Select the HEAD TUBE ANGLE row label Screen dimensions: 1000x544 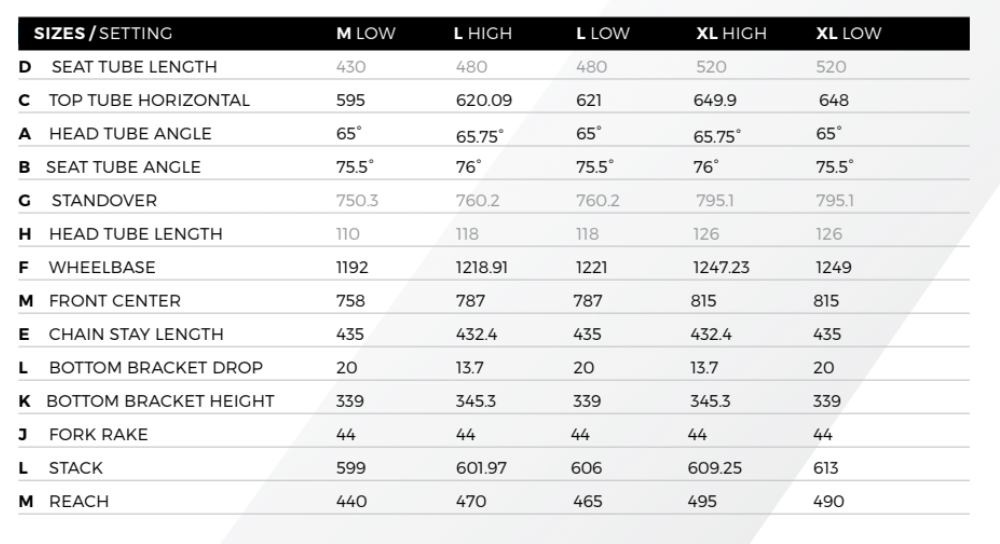tap(130, 134)
